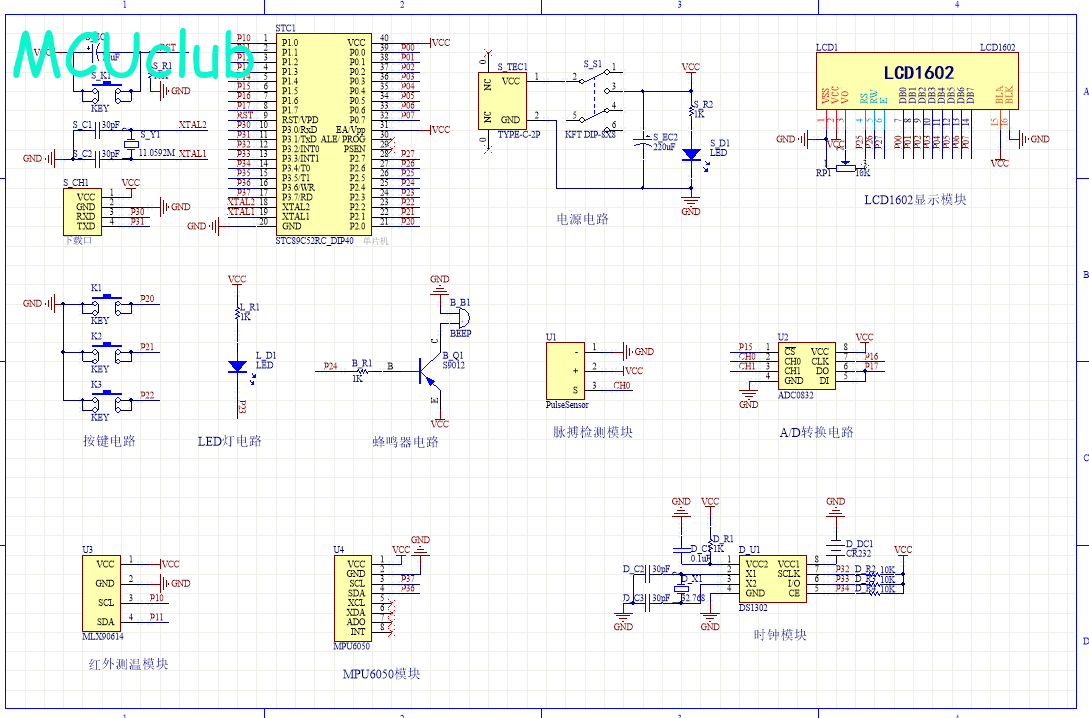Viewport: 1089px width, 718px height.
Task: Click the 按键电路 caption text
Action: pos(109,441)
